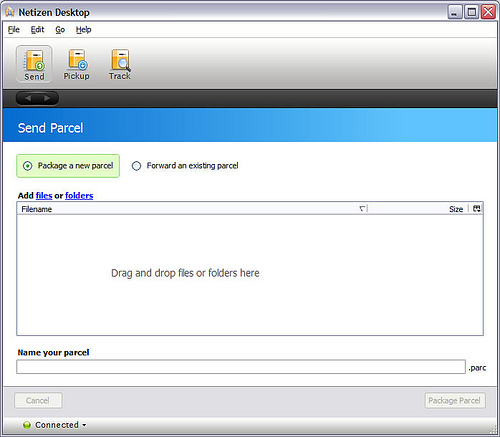The width and height of the screenshot is (500, 437).
Task: Go back with the left navigation arrow
Action: click(x=28, y=98)
